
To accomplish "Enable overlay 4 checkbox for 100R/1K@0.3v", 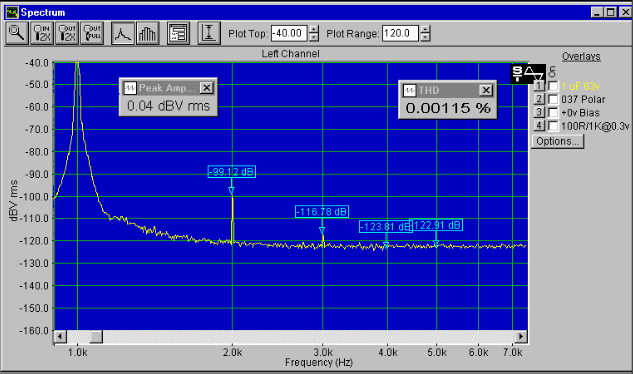I will pos(553,126).
